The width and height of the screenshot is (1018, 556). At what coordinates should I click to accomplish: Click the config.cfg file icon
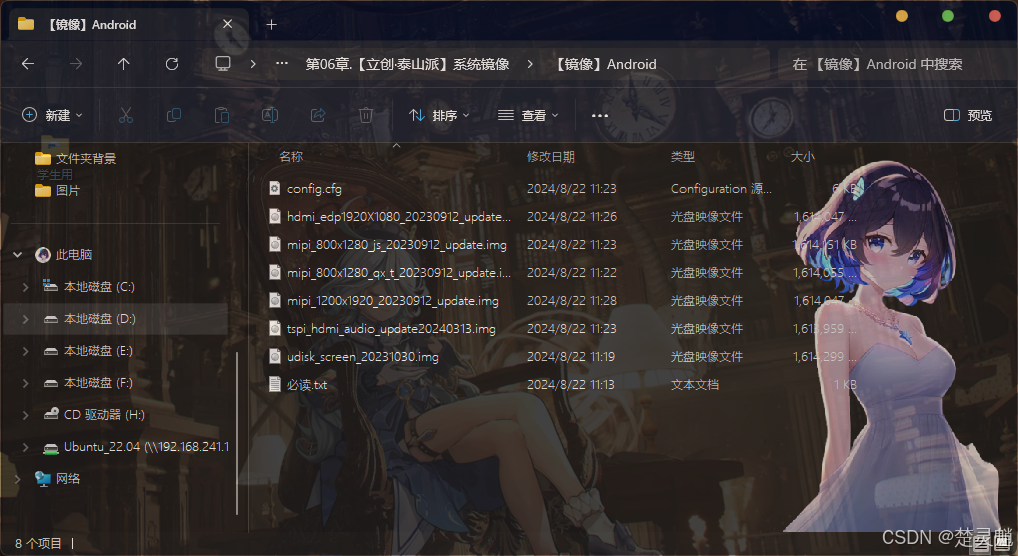click(275, 188)
